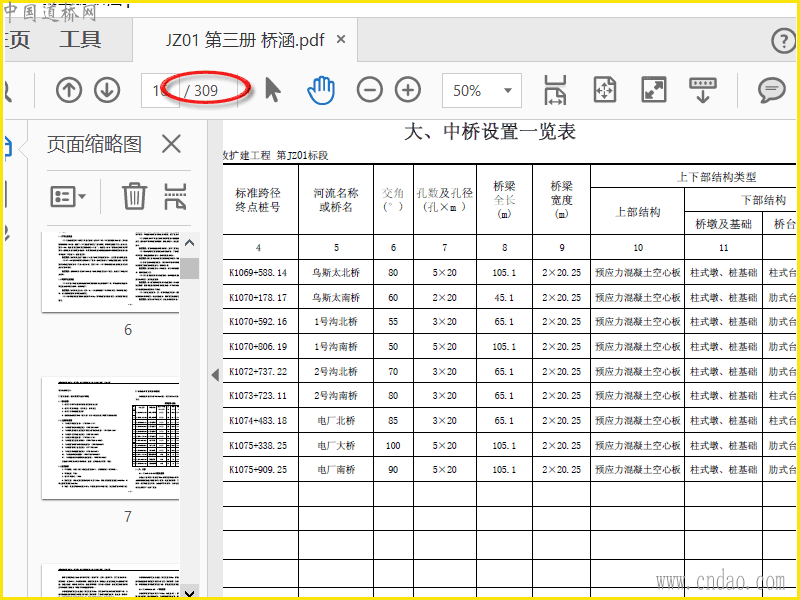
Task: Click the 页面缩略图 panel title
Action: tap(94, 144)
